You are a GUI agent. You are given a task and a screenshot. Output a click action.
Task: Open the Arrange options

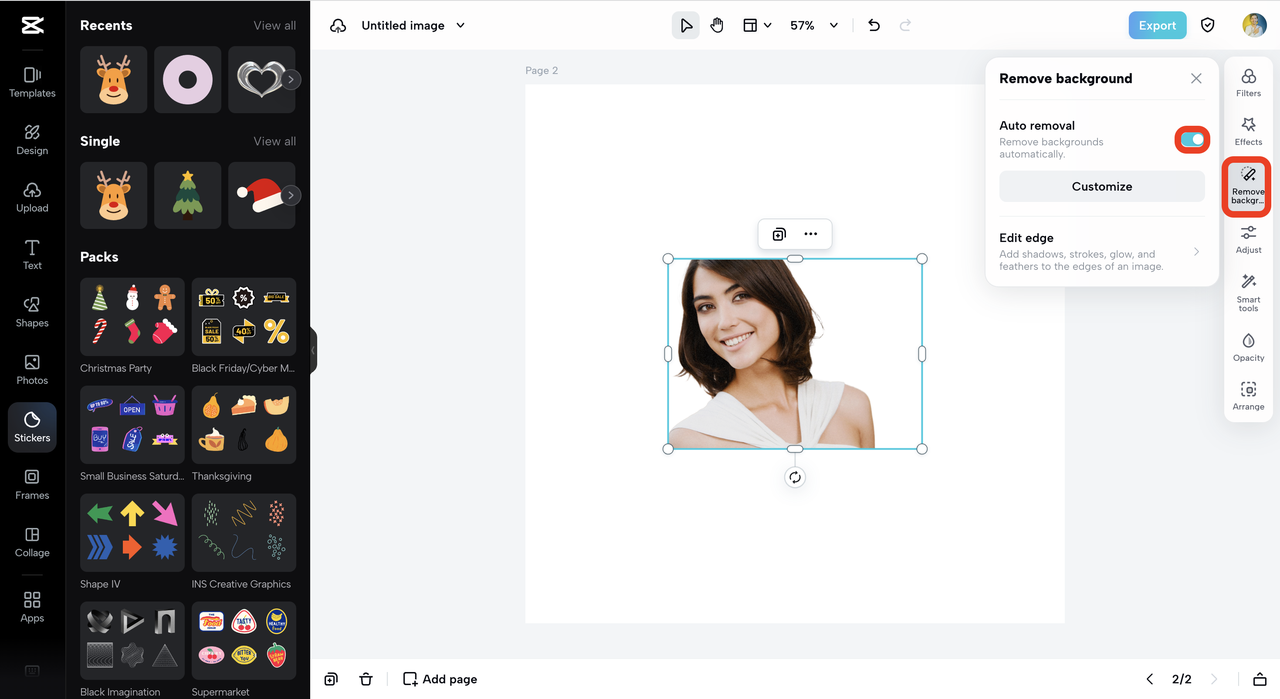pos(1248,396)
